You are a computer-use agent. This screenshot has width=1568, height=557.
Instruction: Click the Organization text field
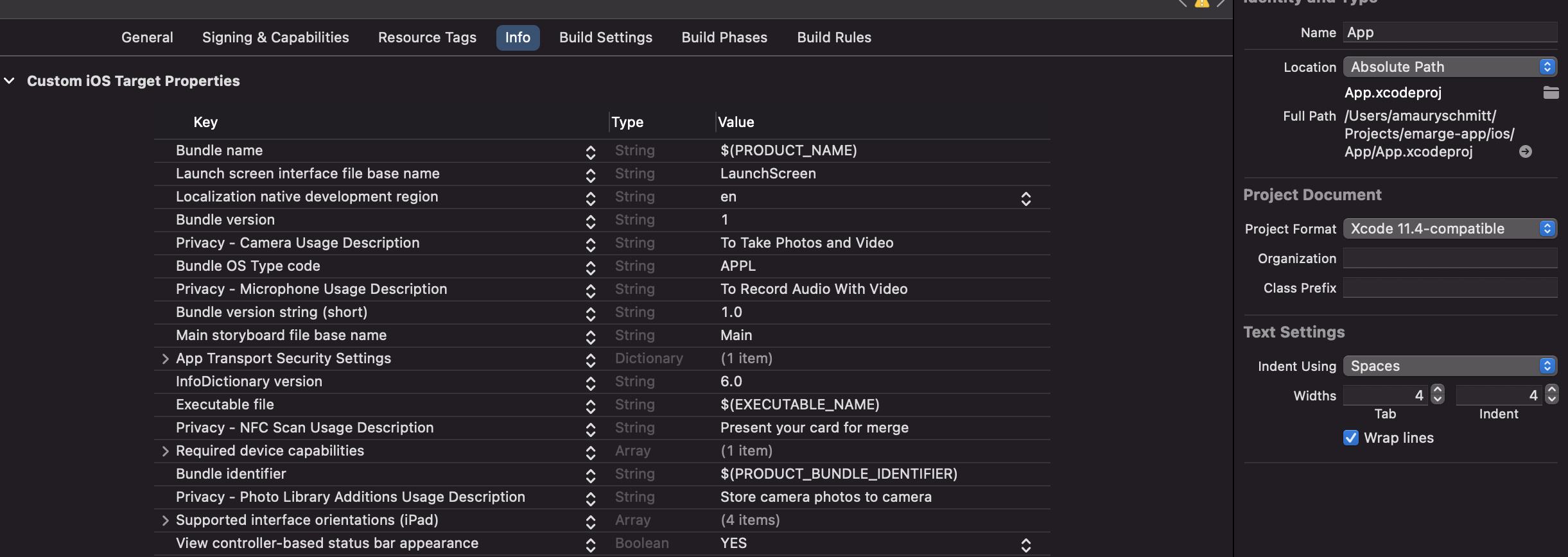point(1450,258)
